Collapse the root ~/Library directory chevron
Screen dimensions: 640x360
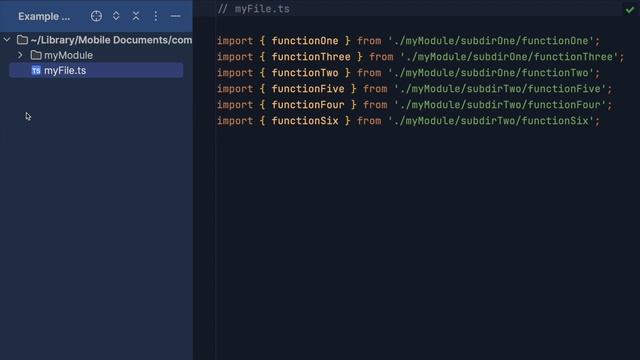[x=7, y=40]
